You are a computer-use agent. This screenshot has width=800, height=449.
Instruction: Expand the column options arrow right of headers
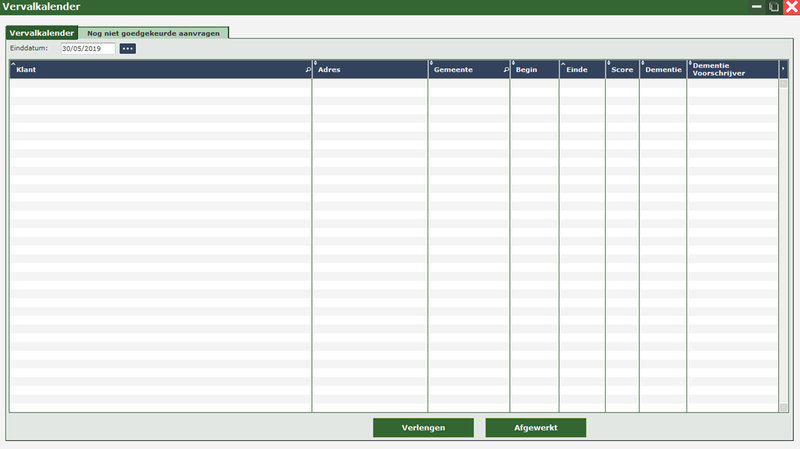click(x=783, y=70)
